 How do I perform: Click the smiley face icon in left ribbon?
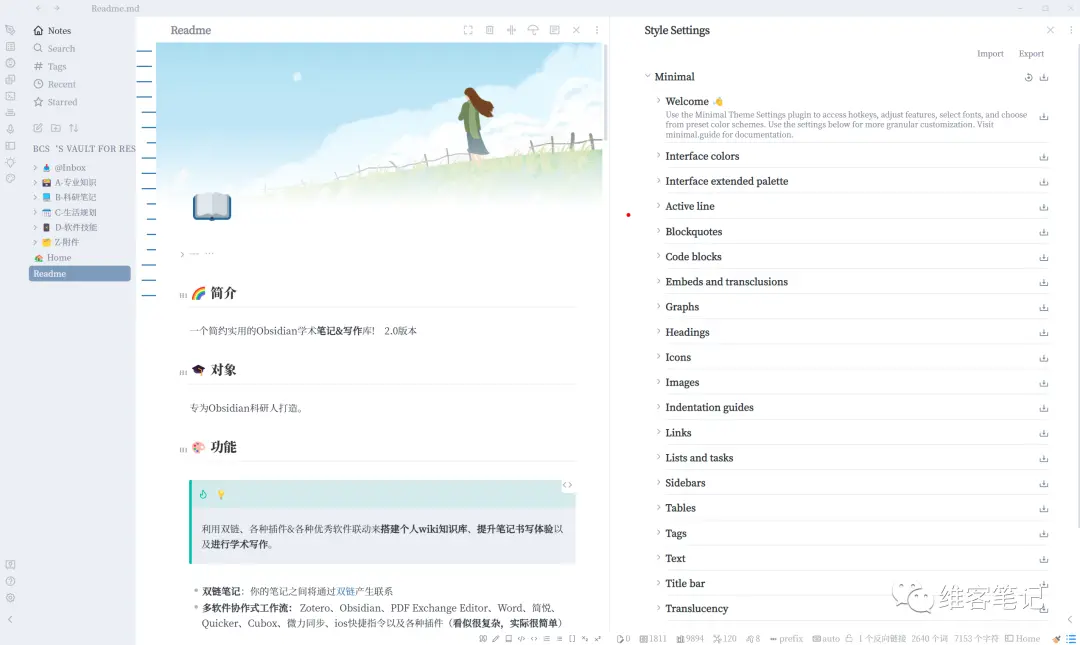pyautogui.click(x=10, y=63)
